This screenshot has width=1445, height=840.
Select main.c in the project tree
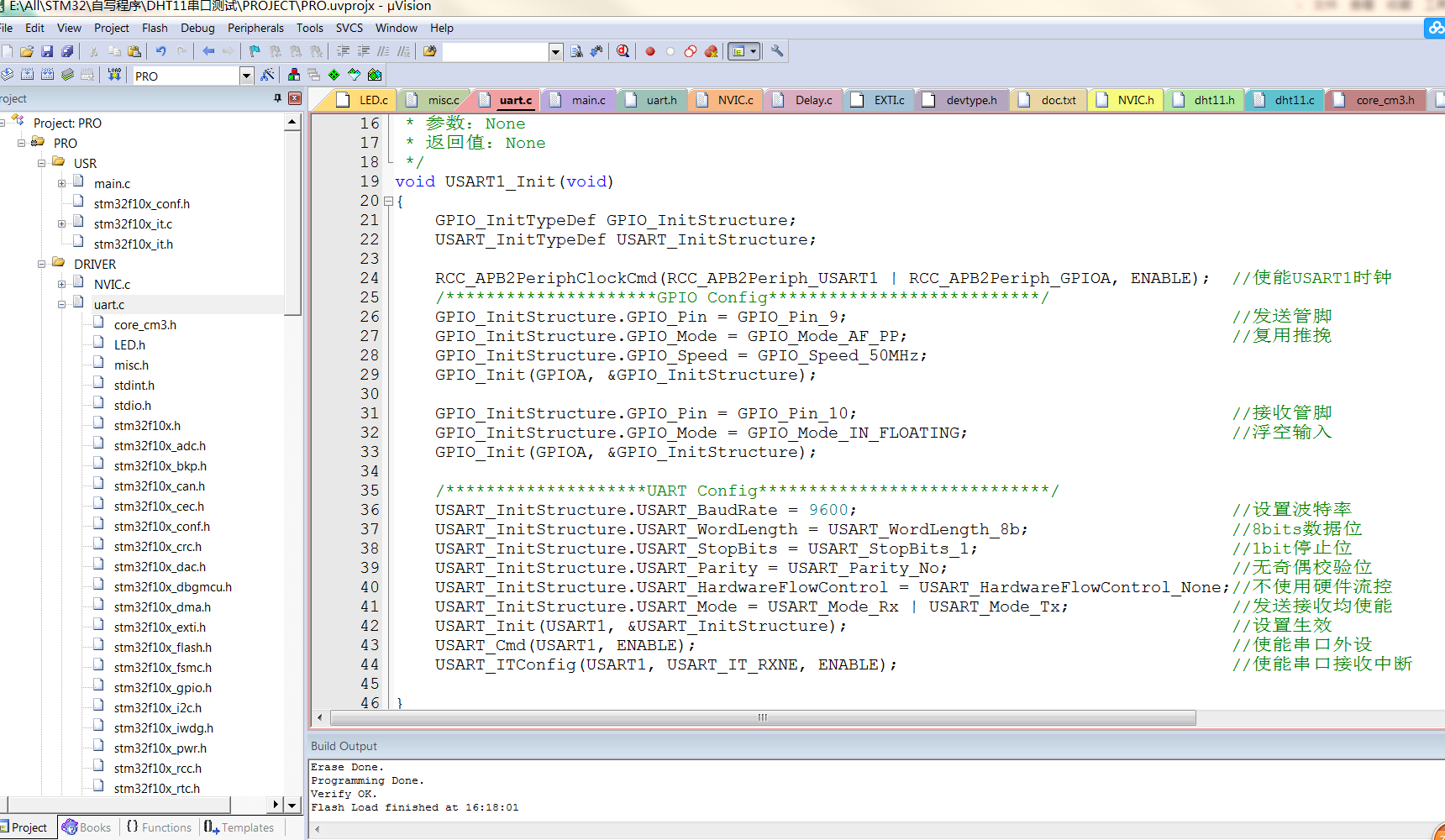(112, 183)
